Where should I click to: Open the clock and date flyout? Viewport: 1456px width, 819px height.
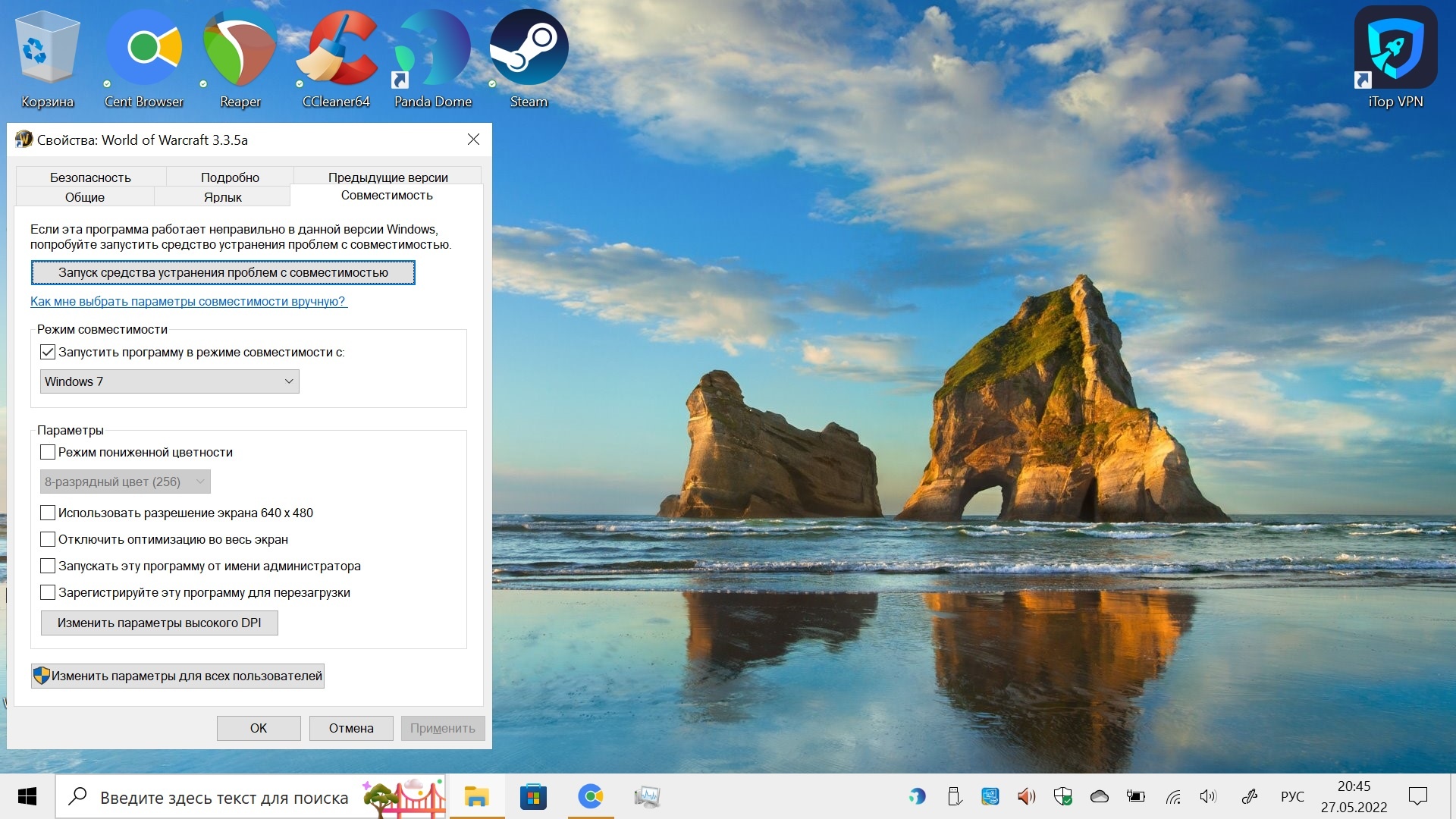(x=1354, y=796)
